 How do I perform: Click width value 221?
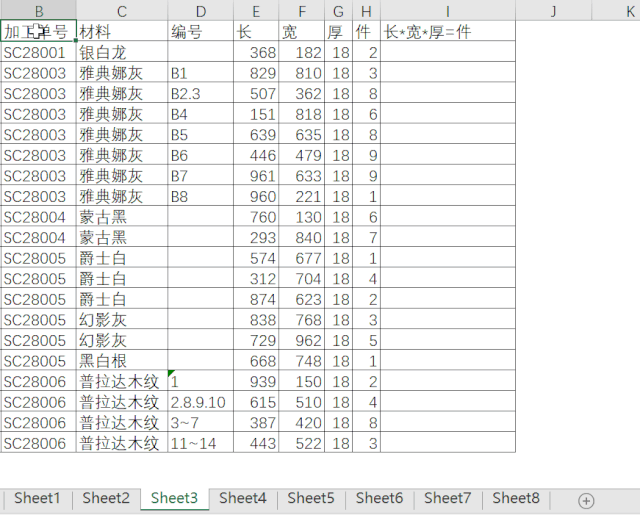302,196
